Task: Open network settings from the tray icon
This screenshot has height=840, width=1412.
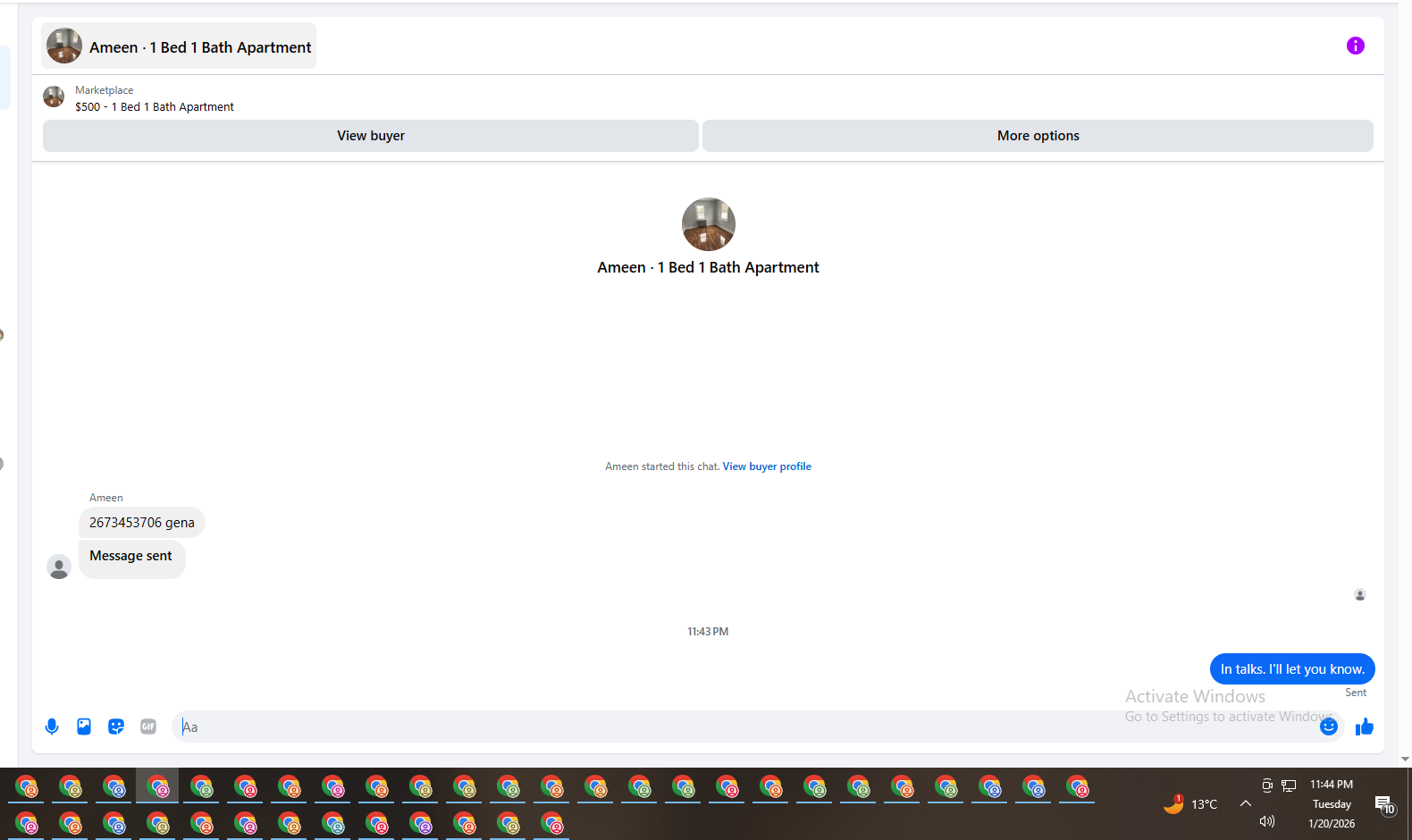Action: point(1289,785)
